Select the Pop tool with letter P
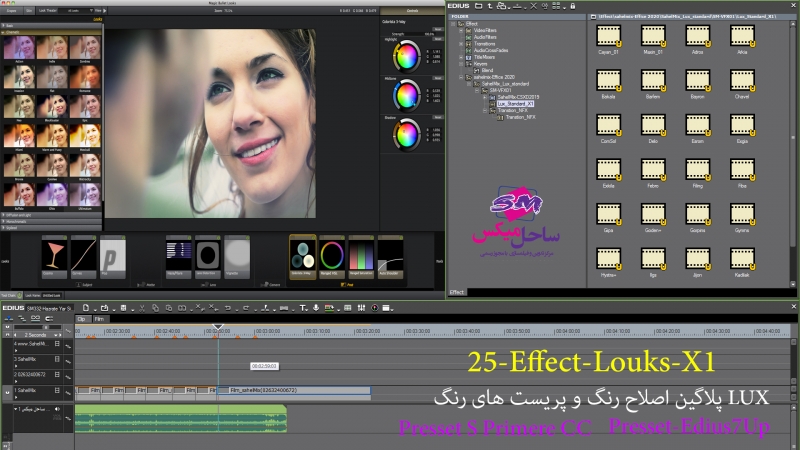 [112, 256]
